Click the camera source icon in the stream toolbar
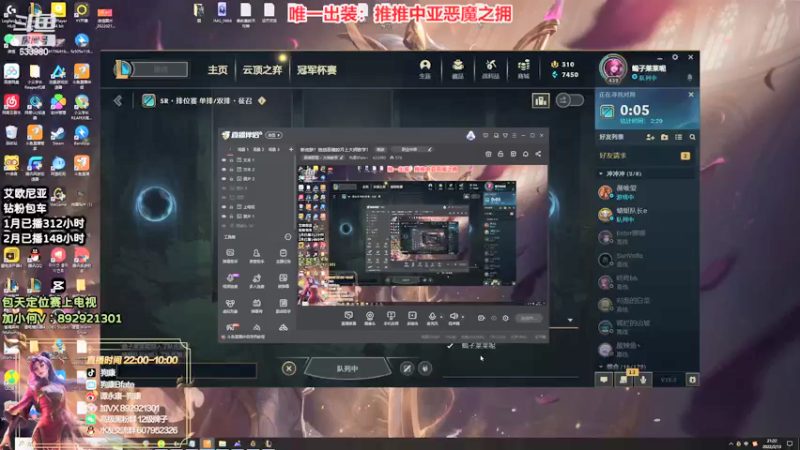 click(x=370, y=317)
